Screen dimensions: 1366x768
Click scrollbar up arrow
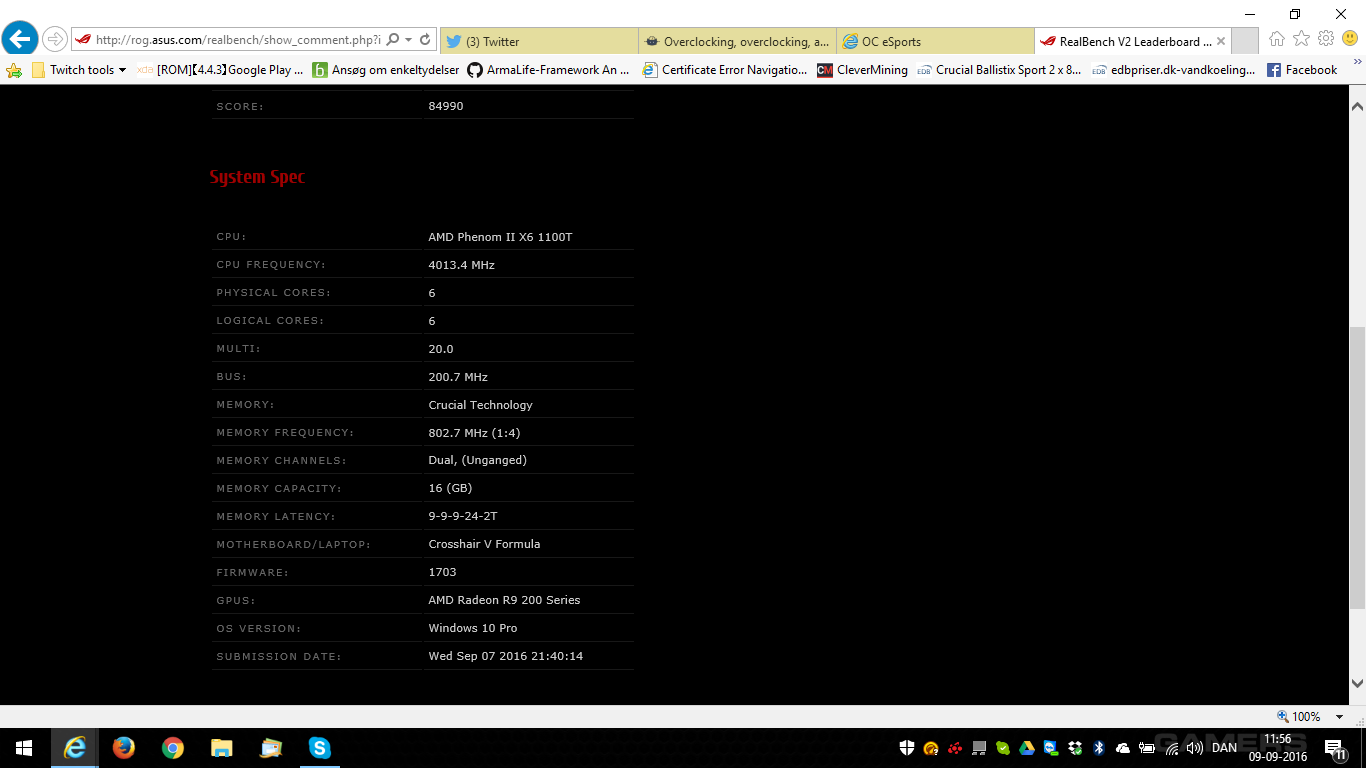point(1357,105)
